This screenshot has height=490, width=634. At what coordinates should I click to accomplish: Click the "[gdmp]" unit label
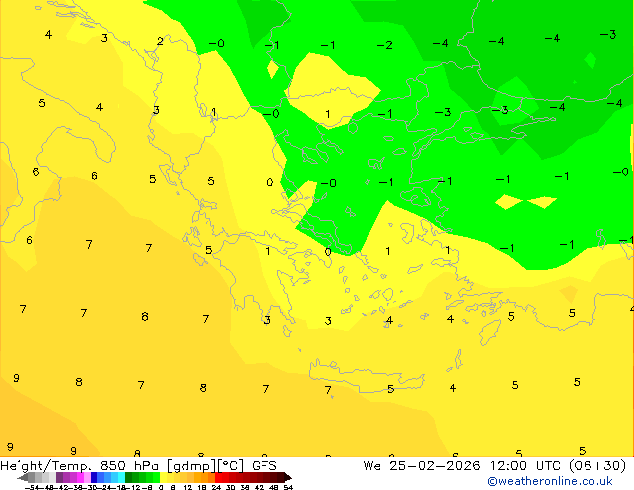click(190, 466)
